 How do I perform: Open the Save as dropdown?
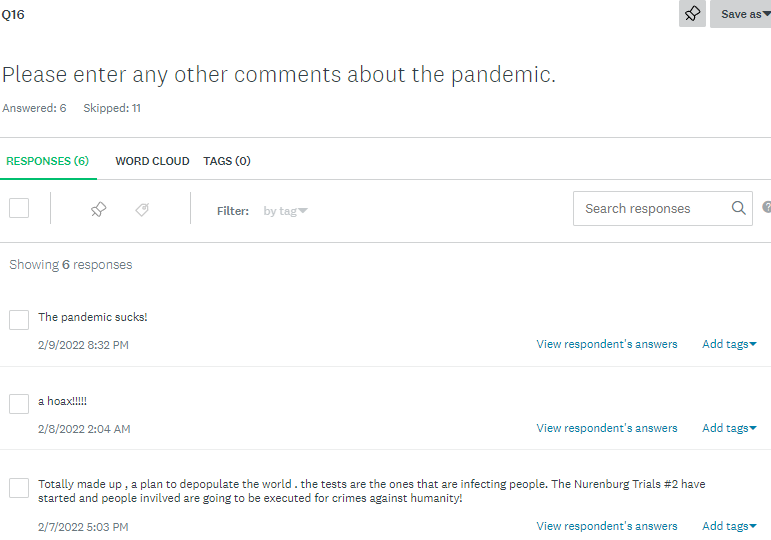point(740,14)
